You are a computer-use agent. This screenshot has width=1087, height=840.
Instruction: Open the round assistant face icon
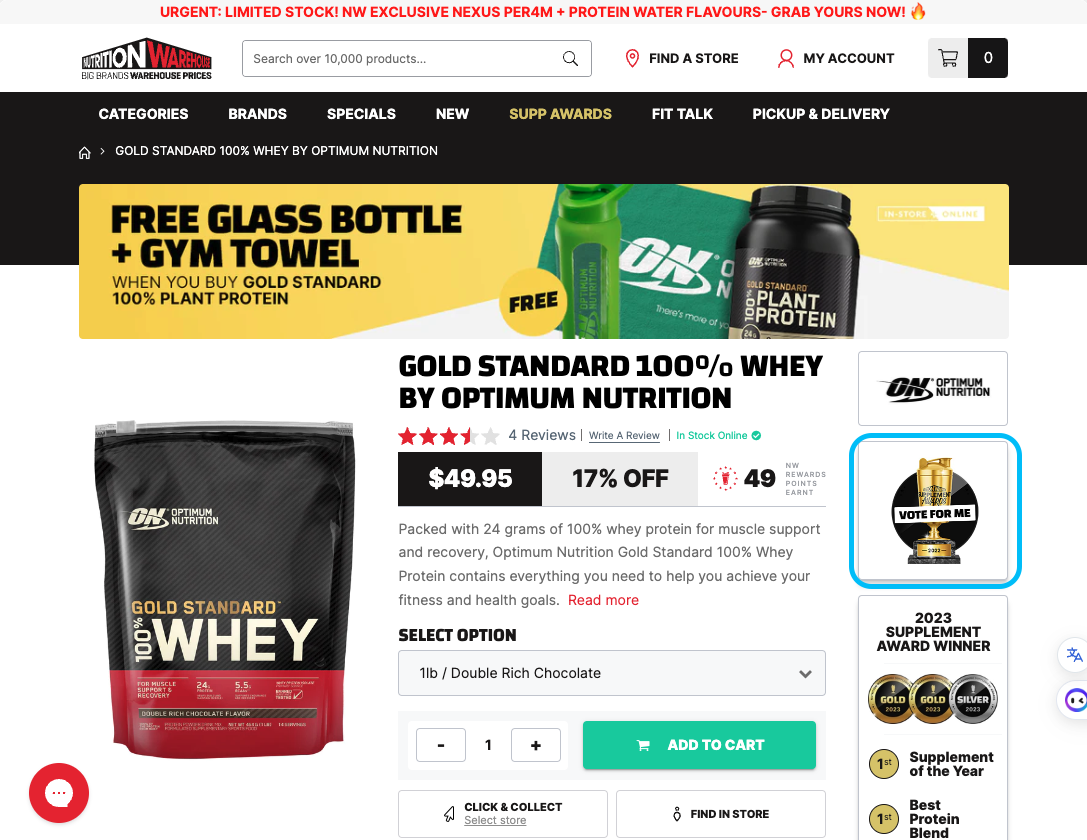tap(1076, 700)
